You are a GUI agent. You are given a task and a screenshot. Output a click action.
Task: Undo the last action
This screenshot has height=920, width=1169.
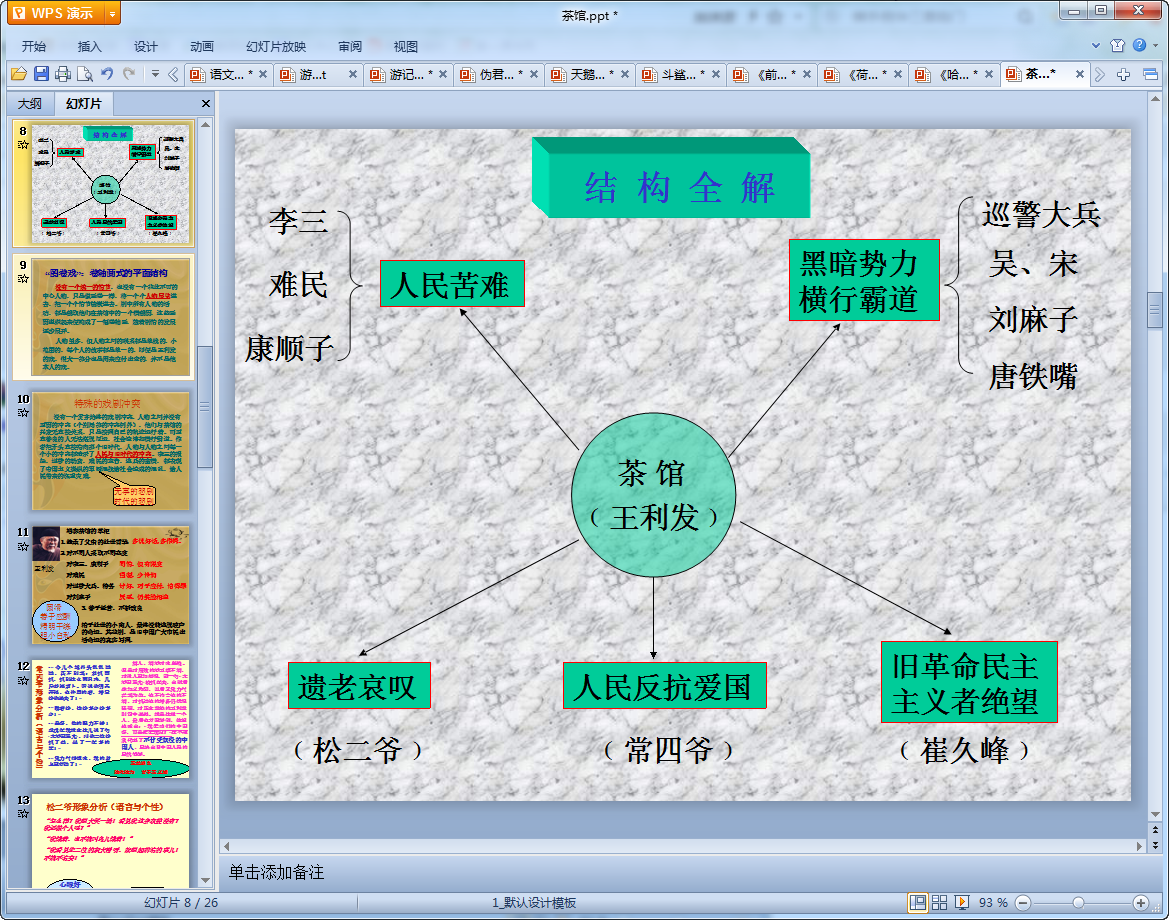107,74
